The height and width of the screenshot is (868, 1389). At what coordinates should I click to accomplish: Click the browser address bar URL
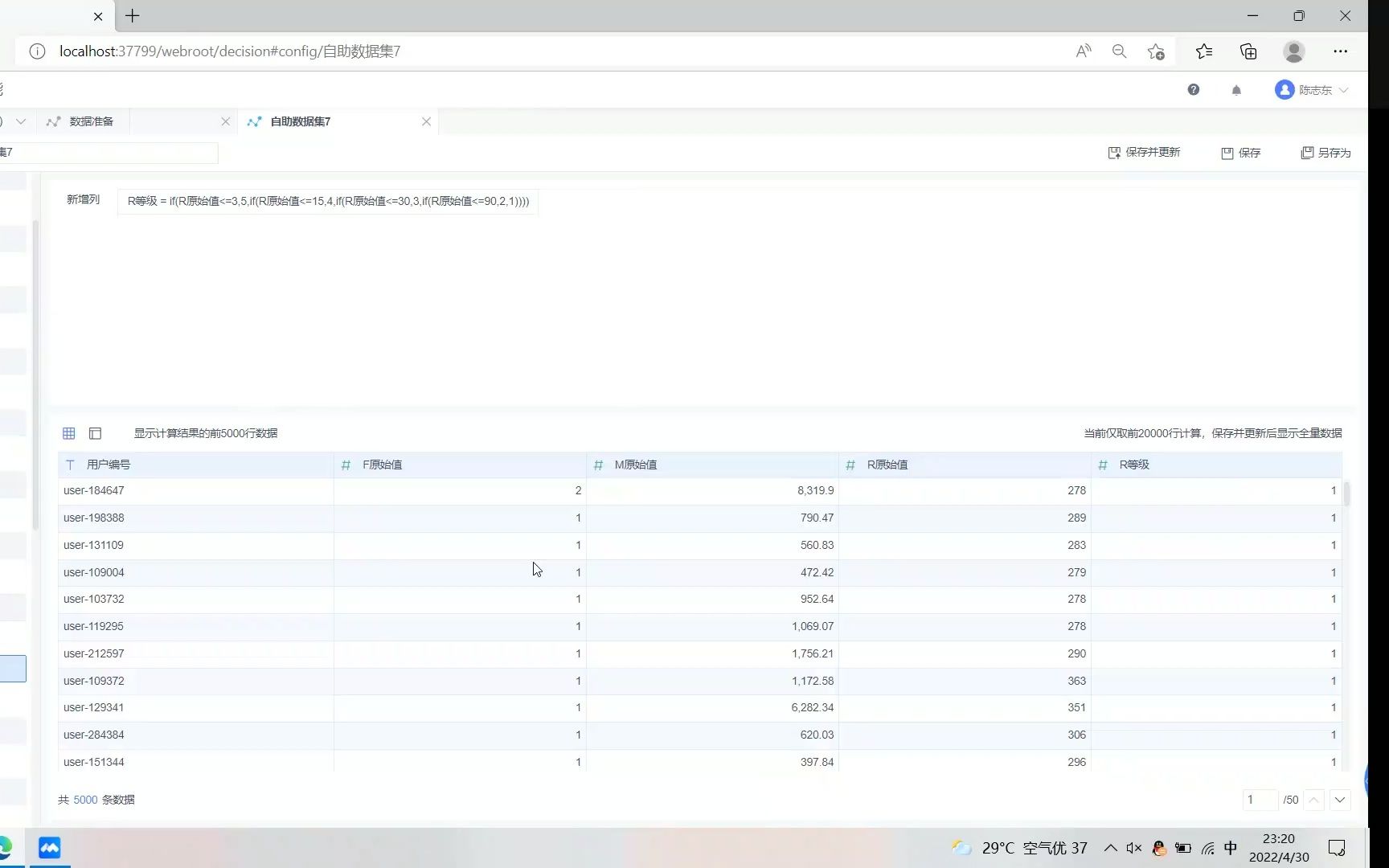click(x=230, y=51)
